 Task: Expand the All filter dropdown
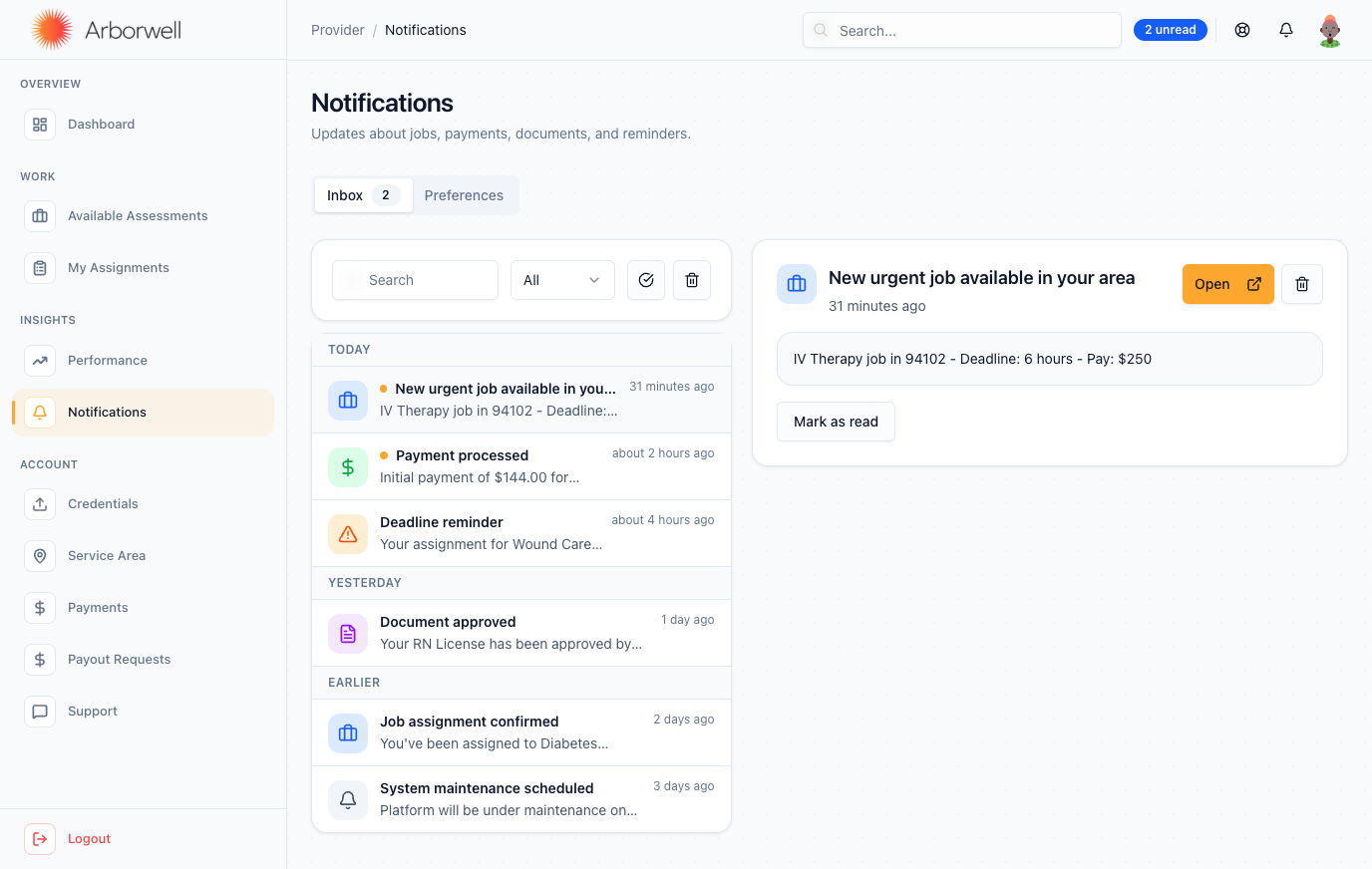pos(562,280)
